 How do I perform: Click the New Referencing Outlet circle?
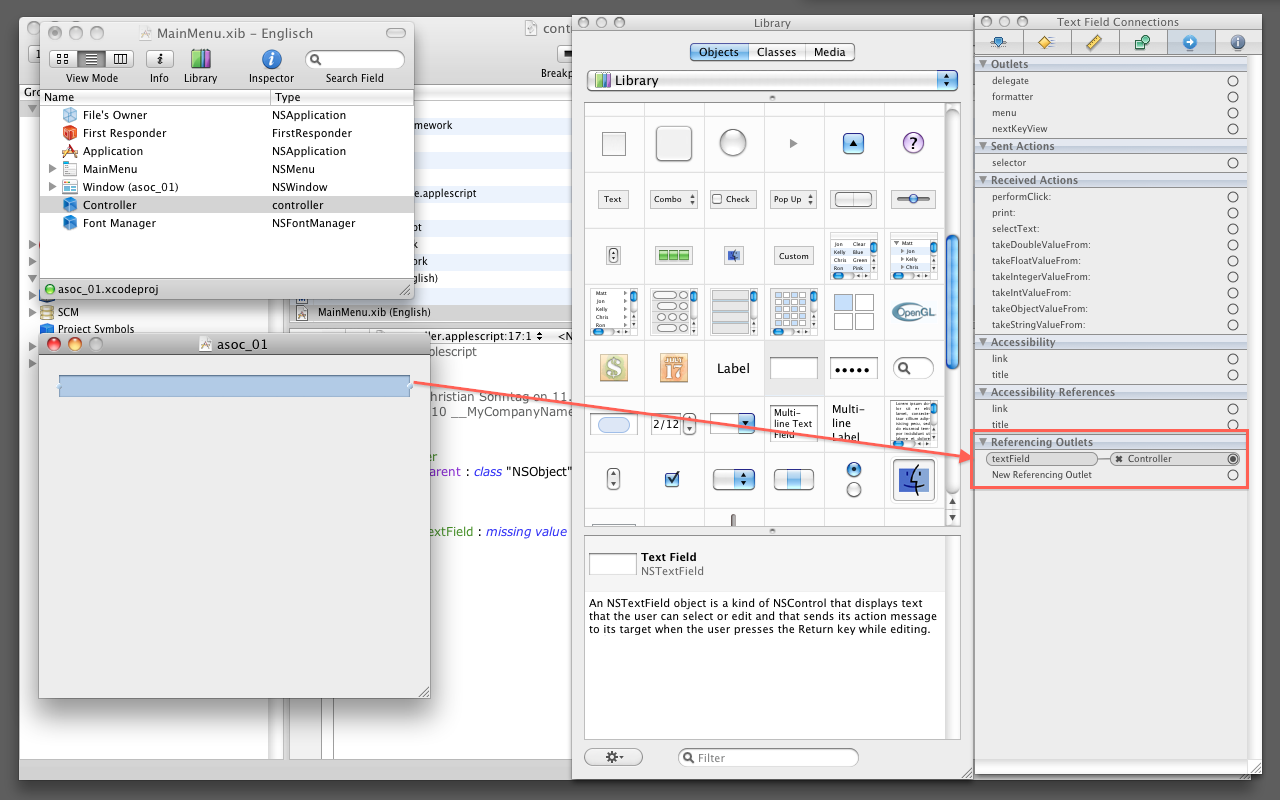click(1233, 475)
